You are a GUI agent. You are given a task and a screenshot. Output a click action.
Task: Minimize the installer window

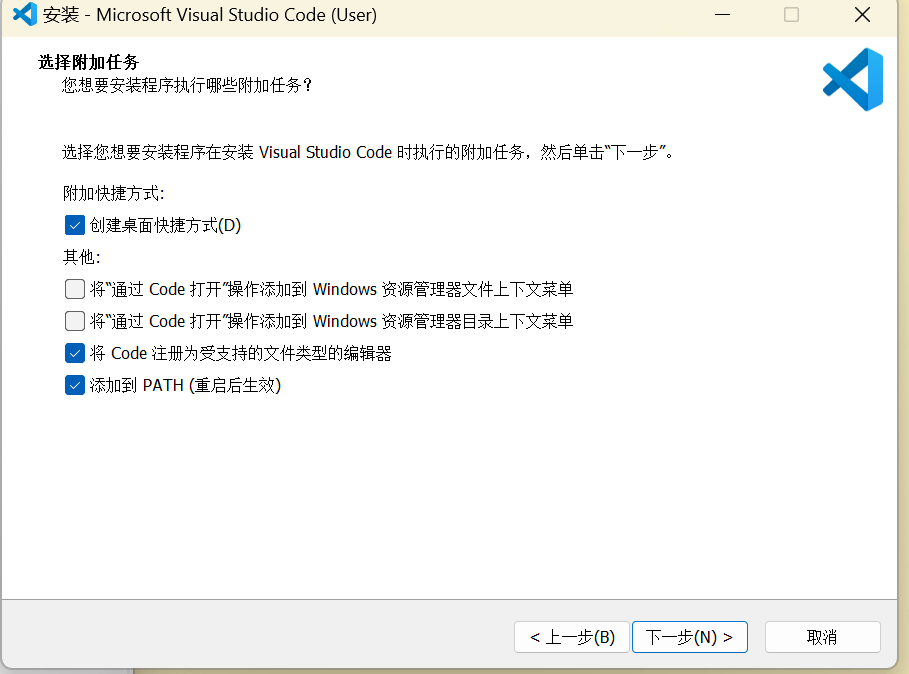click(x=722, y=14)
